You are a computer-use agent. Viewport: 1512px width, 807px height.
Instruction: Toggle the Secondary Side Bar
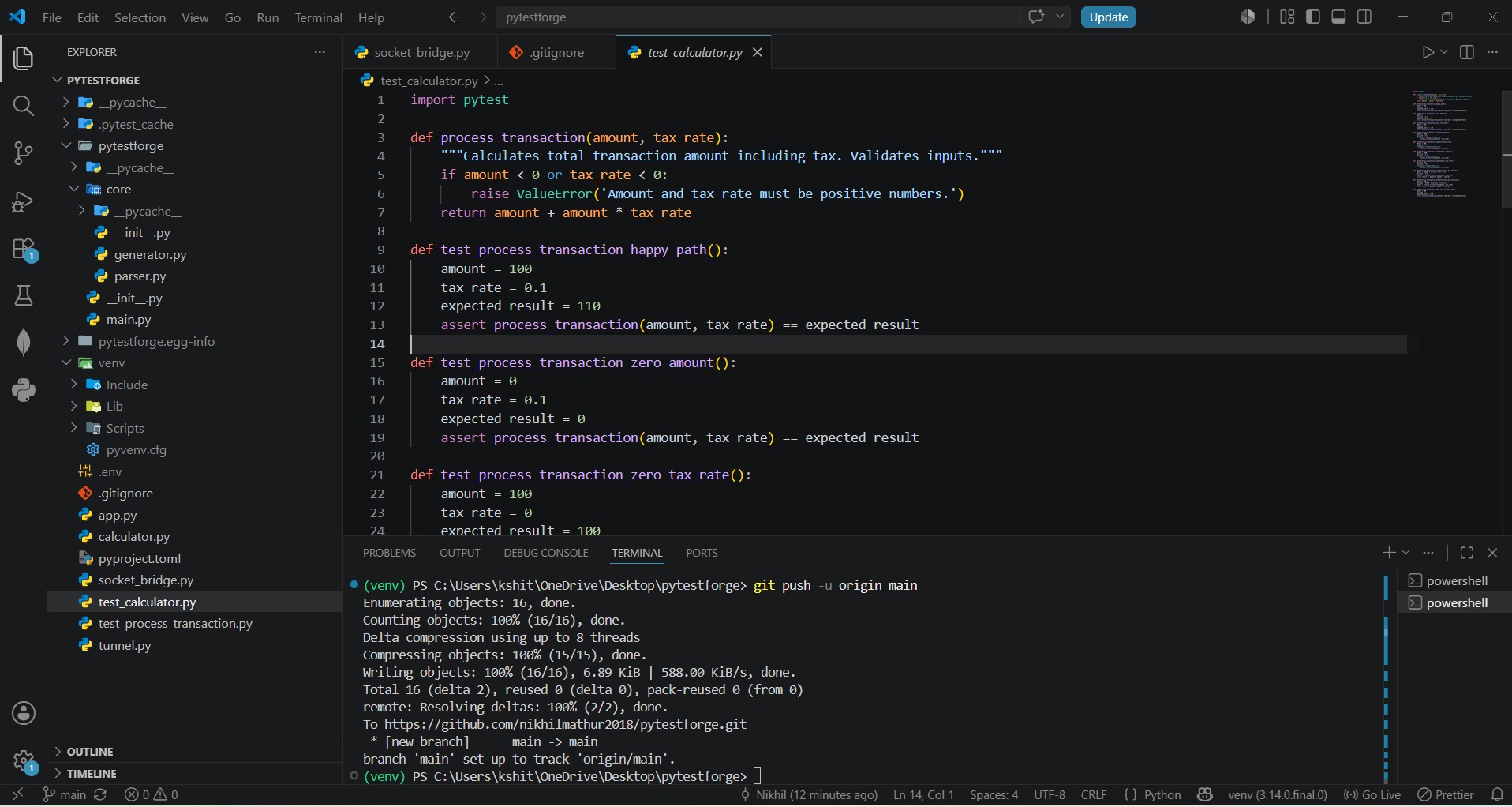[1364, 17]
